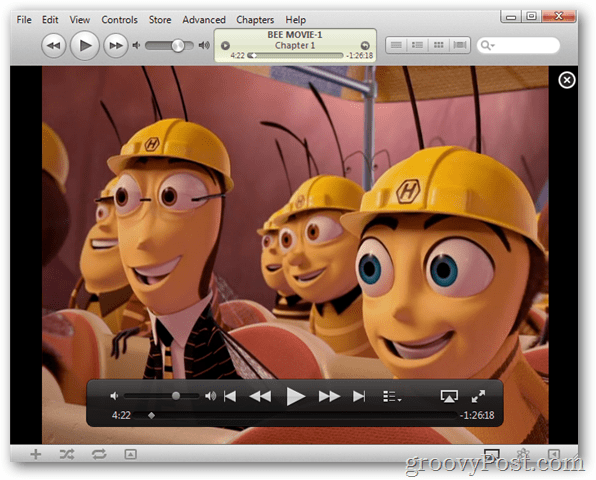Click the right circular arrow in the now-playing display
Viewport: 596px width, 480px height.
[x=365, y=46]
